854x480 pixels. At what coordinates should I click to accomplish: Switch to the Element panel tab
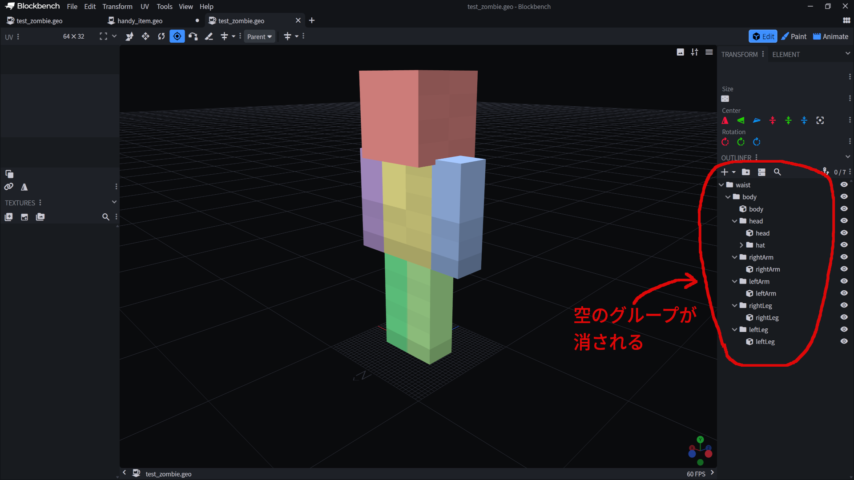tap(786, 54)
